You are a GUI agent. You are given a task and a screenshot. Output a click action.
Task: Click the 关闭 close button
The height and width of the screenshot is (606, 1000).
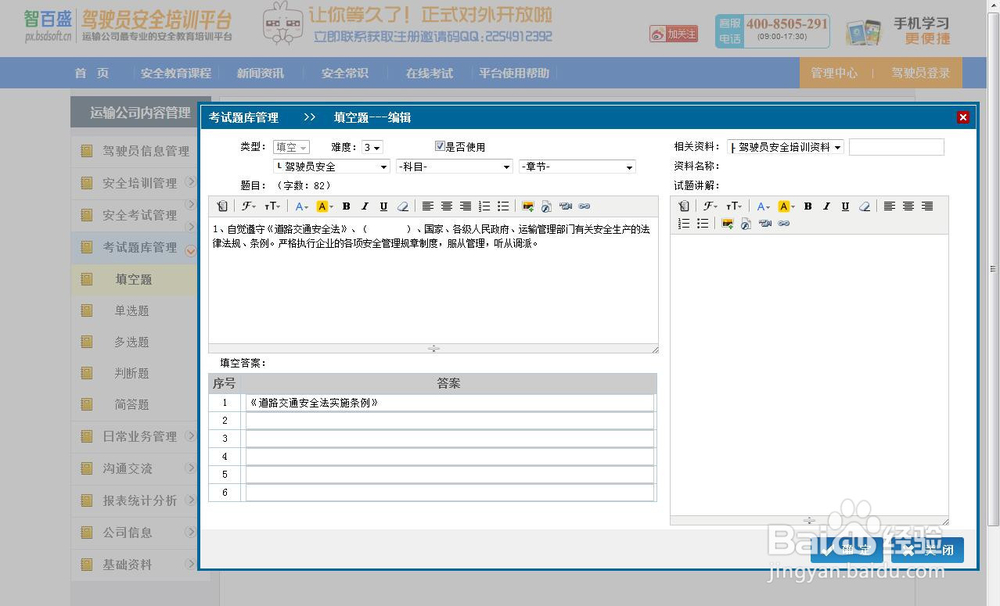point(927,550)
